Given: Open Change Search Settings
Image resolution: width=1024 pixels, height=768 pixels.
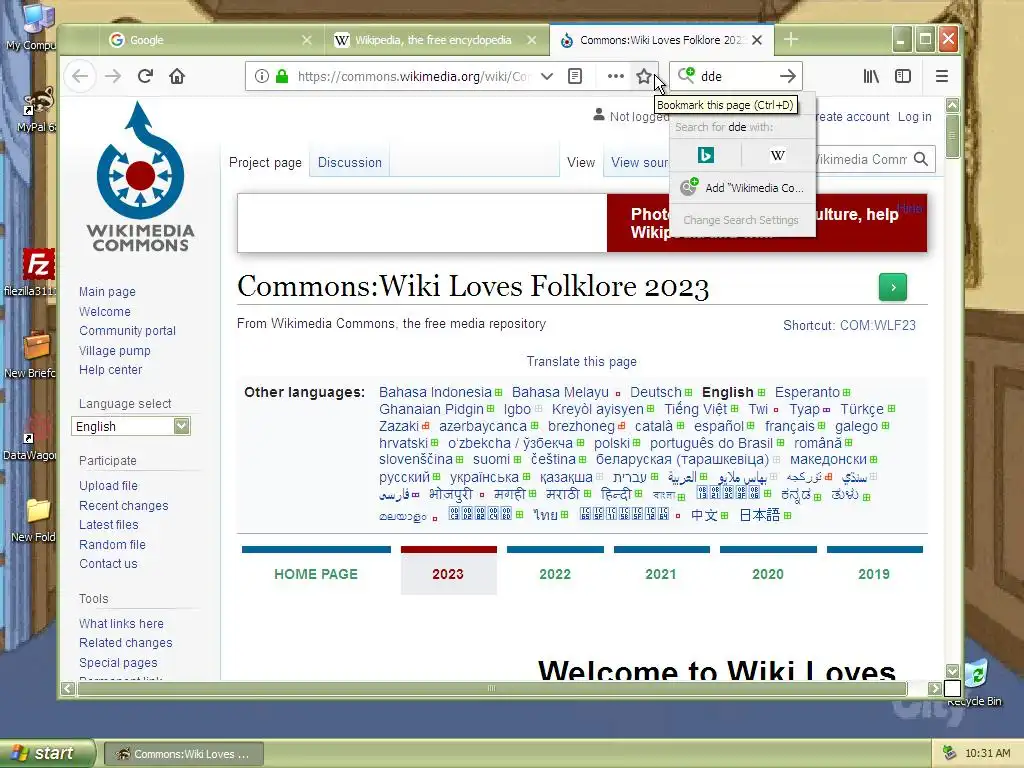Looking at the screenshot, I should pyautogui.click(x=741, y=220).
